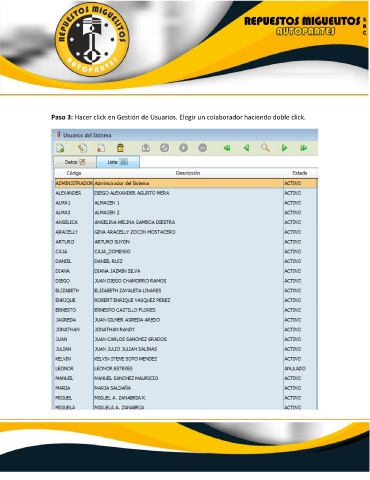Select the LEONOR ESTEVES anulado row

pos(186,368)
